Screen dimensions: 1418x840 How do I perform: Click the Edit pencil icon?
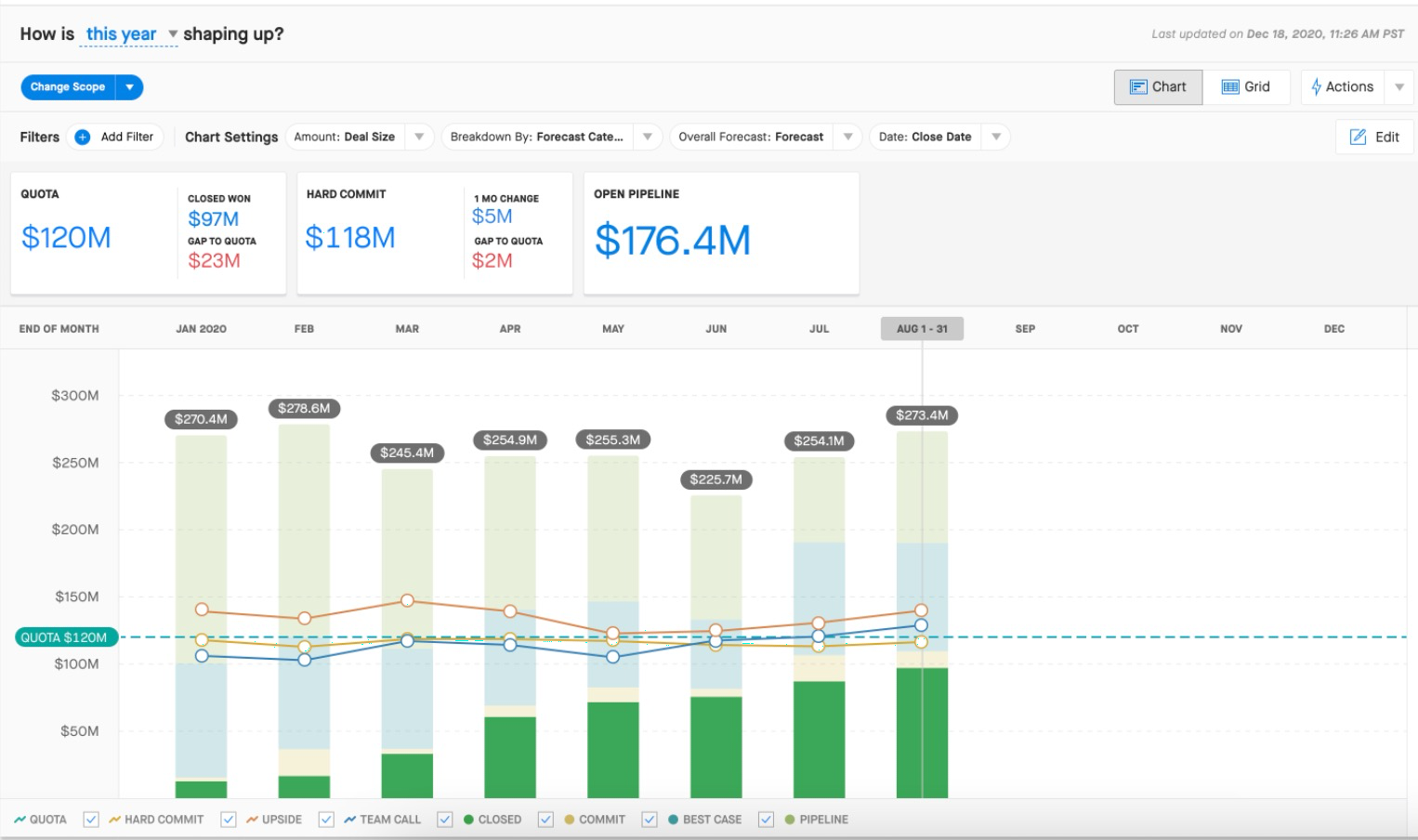pyautogui.click(x=1358, y=137)
